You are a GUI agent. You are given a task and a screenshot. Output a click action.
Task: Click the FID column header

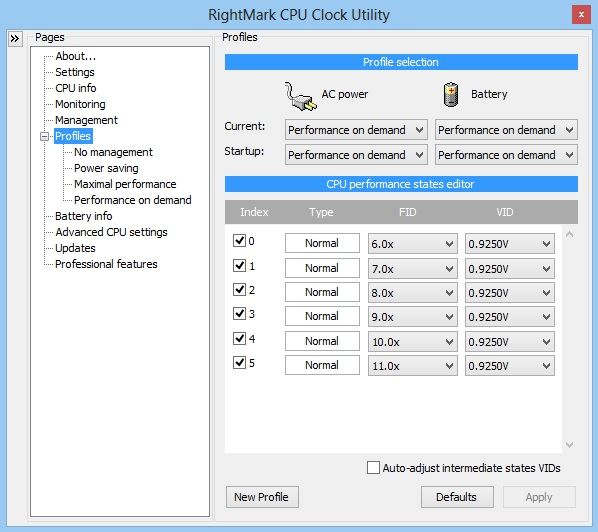pos(407,212)
